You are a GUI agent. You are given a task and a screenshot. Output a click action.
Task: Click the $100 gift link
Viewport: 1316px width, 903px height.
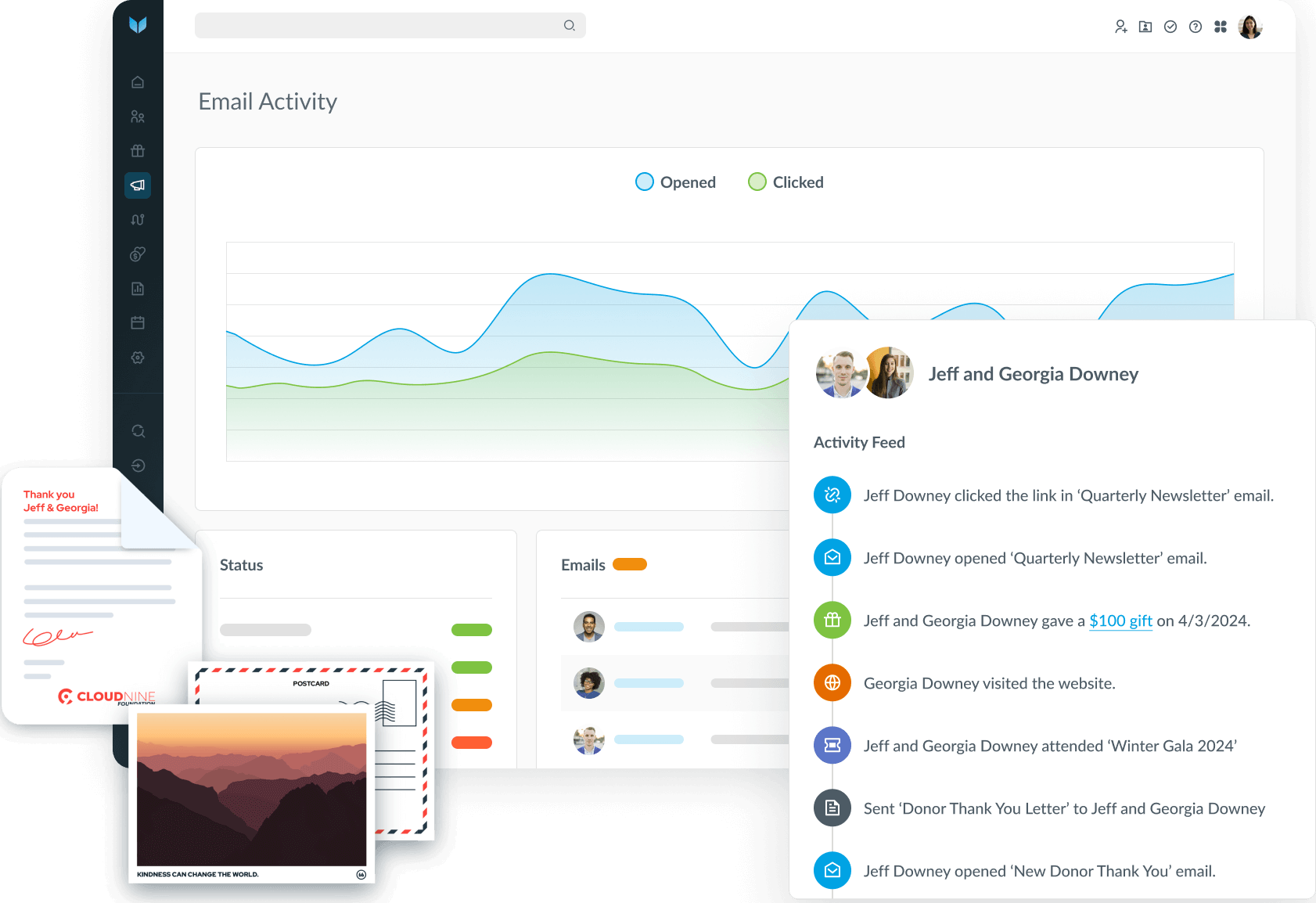point(1120,621)
